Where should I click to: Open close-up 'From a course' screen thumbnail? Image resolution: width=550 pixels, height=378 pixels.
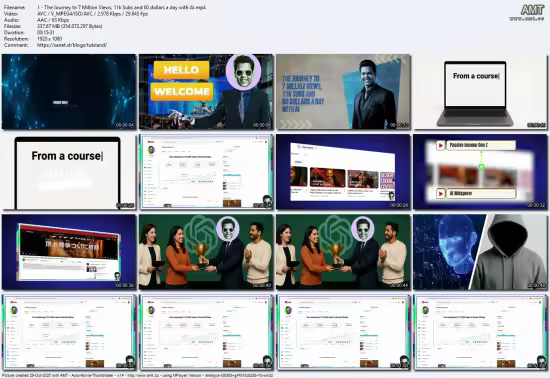(x=69, y=172)
